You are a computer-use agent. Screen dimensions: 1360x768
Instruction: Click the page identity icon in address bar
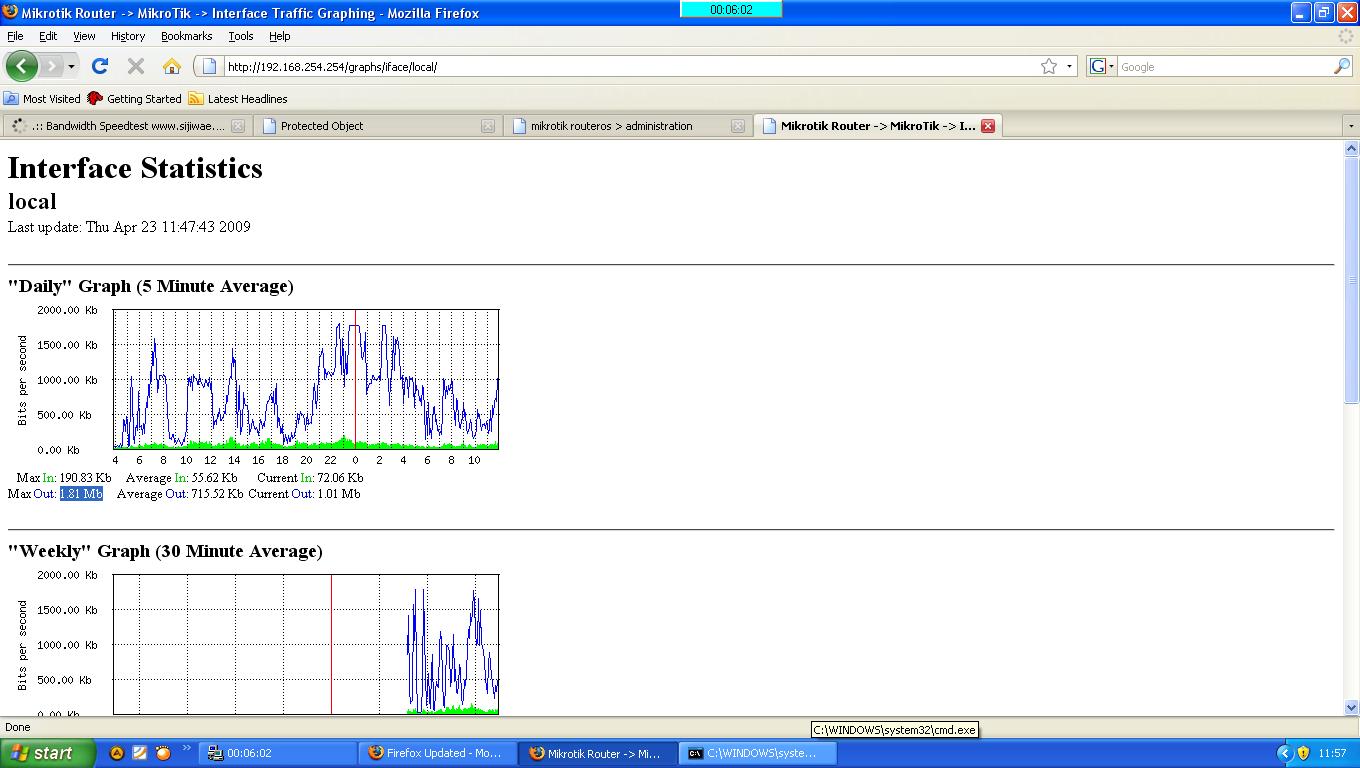pyautogui.click(x=209, y=67)
